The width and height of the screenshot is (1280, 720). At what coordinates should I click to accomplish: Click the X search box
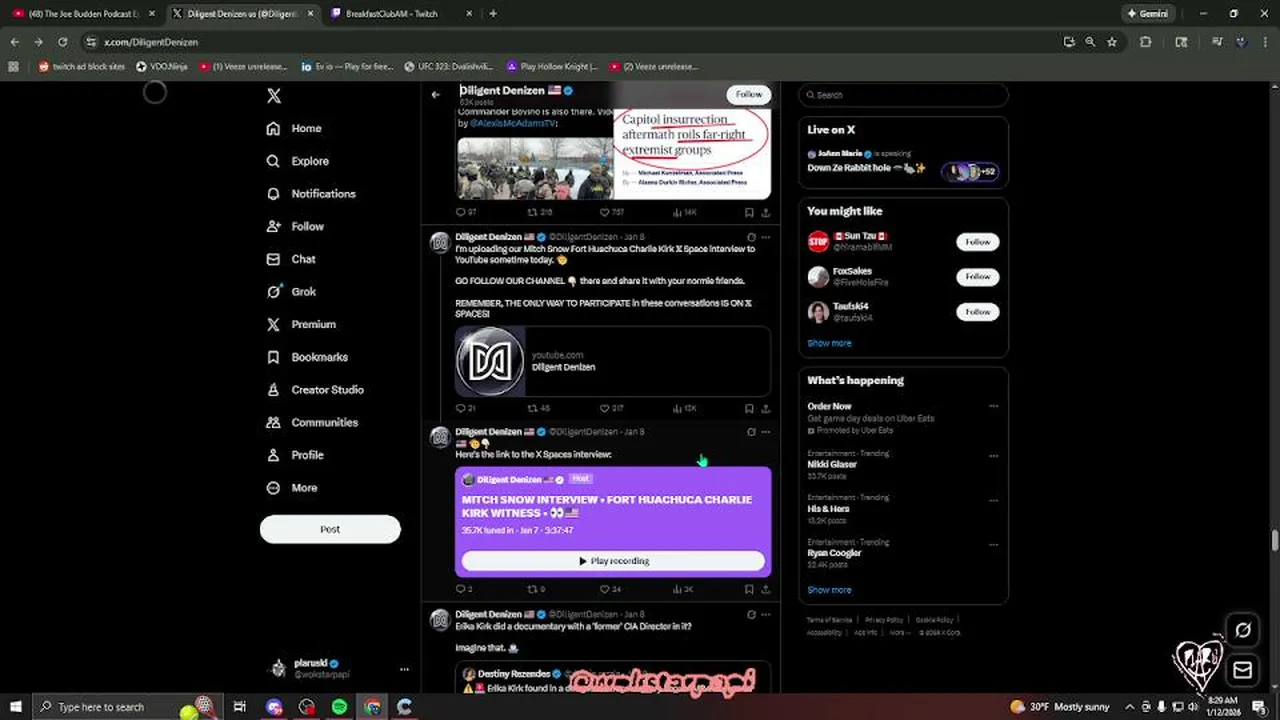(x=903, y=95)
